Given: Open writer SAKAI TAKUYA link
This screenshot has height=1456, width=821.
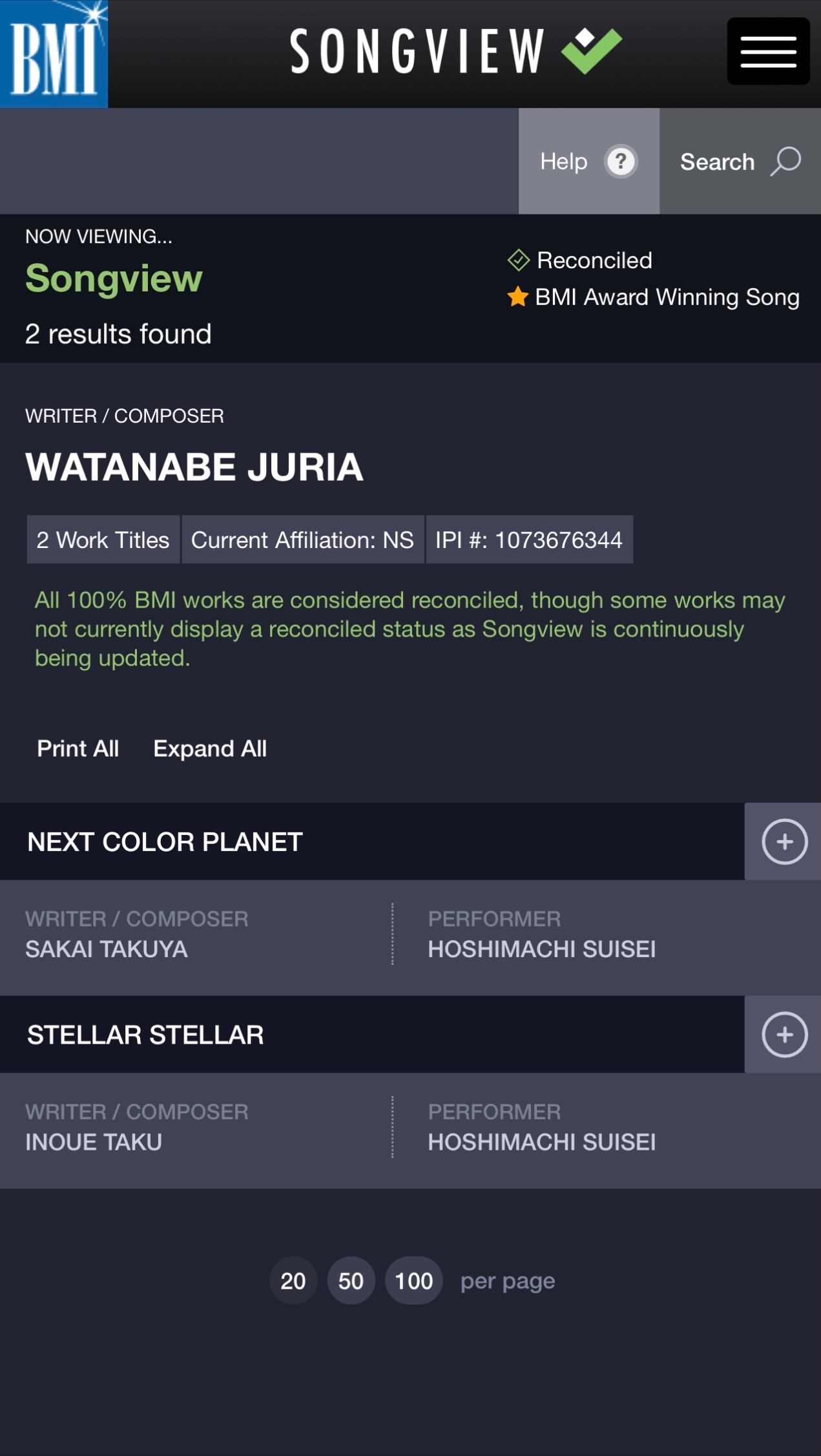Looking at the screenshot, I should tap(107, 949).
